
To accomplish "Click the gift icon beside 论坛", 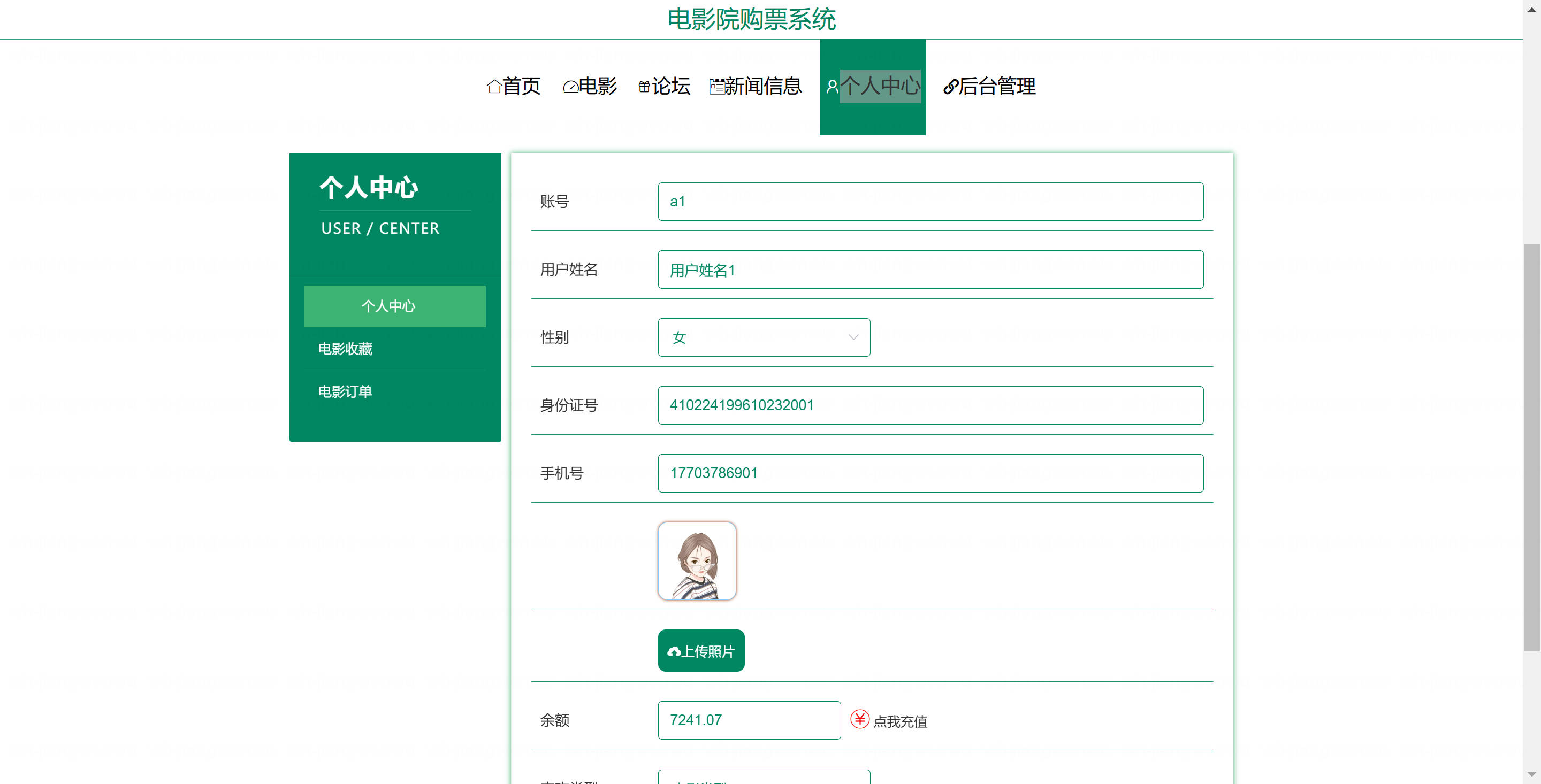I will pyautogui.click(x=644, y=87).
